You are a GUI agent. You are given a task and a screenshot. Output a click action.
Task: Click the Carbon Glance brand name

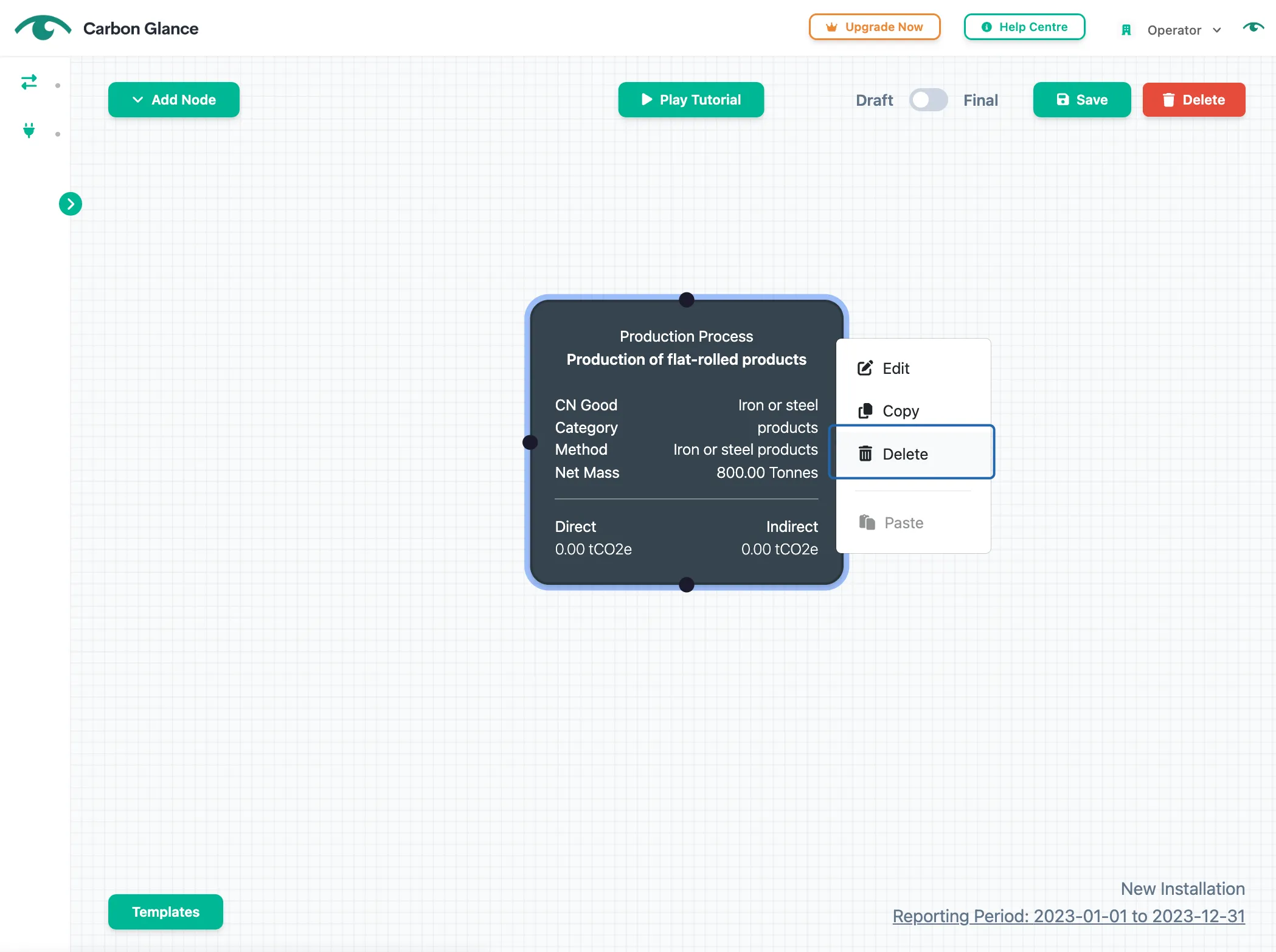tap(140, 29)
